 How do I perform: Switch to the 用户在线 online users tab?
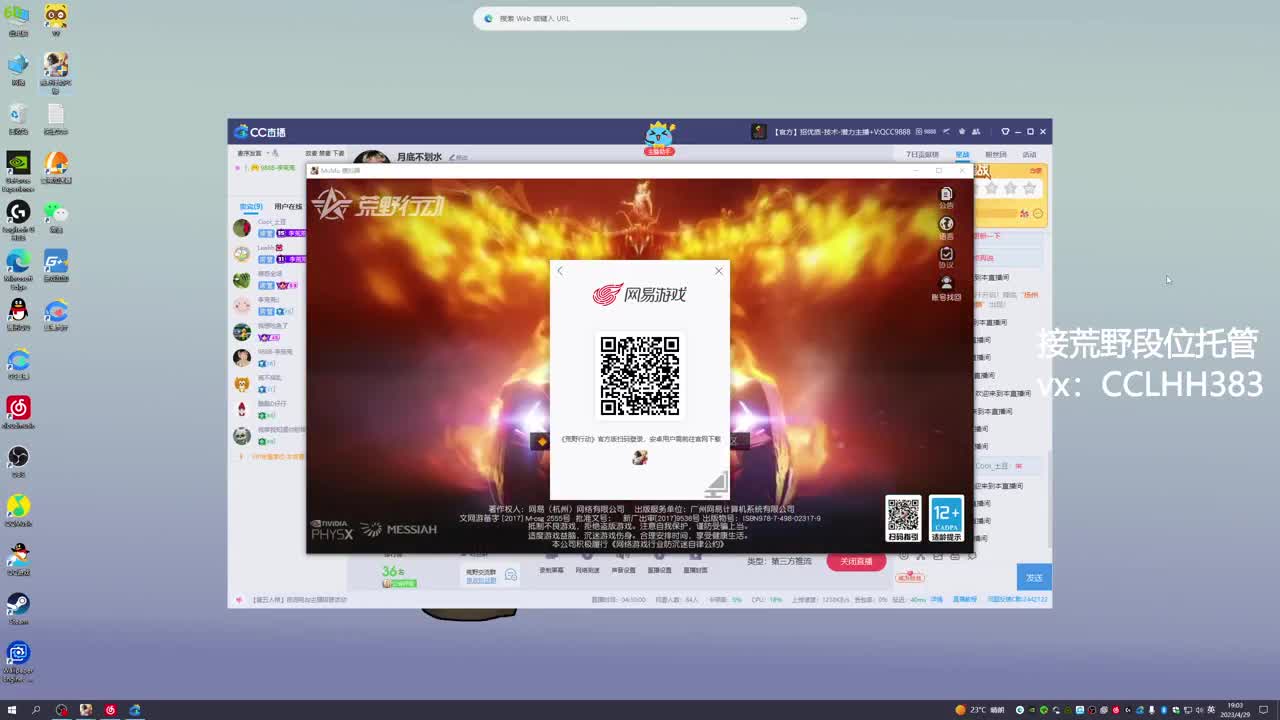coord(289,207)
